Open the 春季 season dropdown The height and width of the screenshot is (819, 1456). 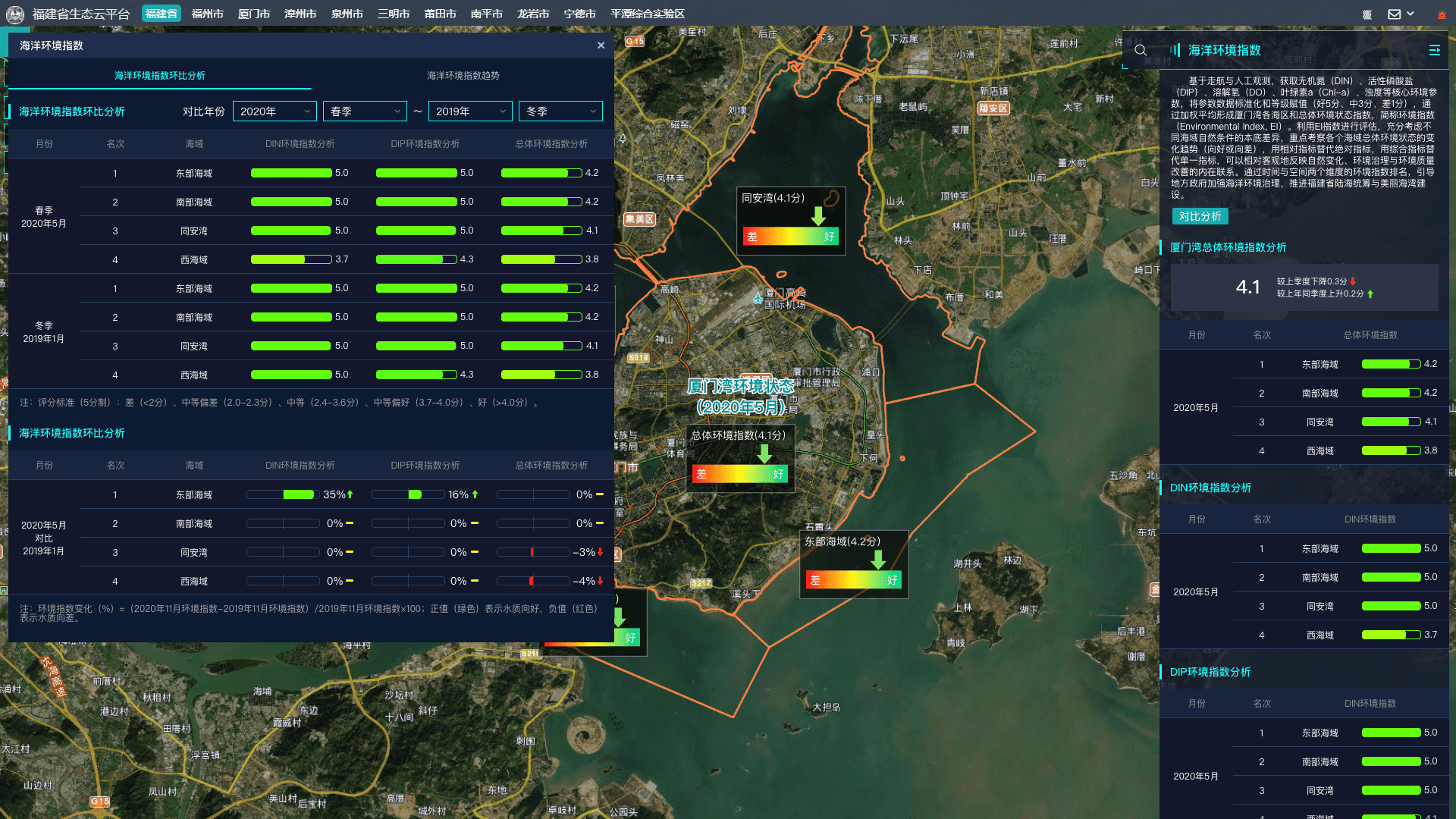(x=365, y=111)
